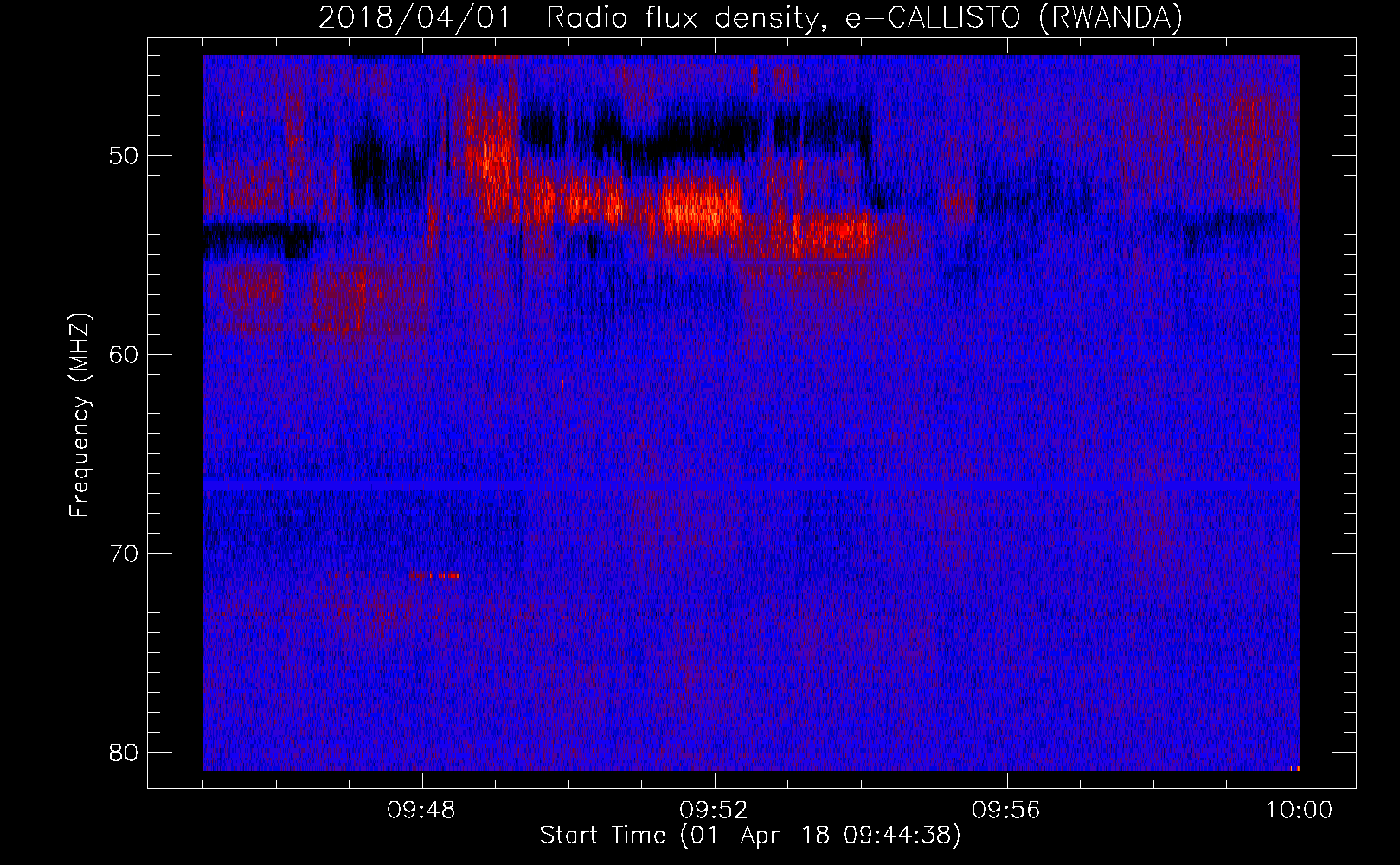Click the plot title 'Radio flux density, e-CALLISTO (RWANDA)'
The width and height of the screenshot is (1400, 865).
click(x=864, y=18)
